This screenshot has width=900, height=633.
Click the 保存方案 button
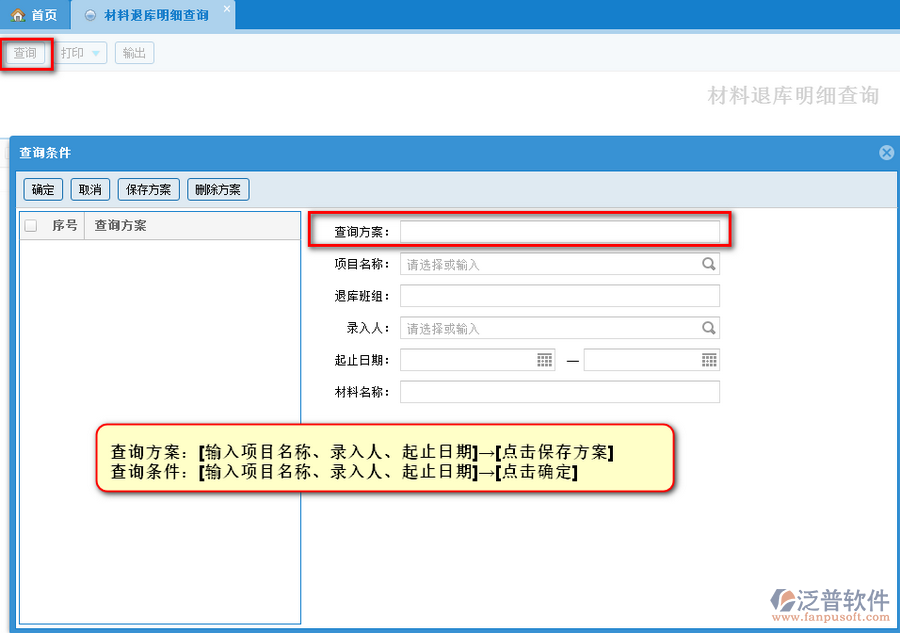pyautogui.click(x=149, y=189)
